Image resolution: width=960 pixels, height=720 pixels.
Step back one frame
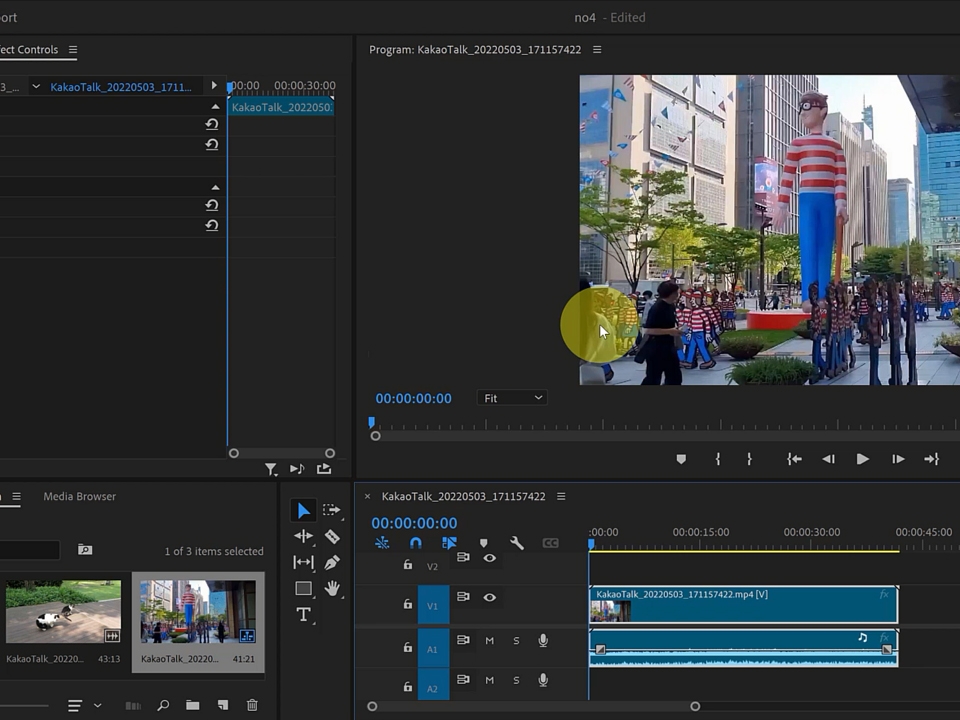828,459
